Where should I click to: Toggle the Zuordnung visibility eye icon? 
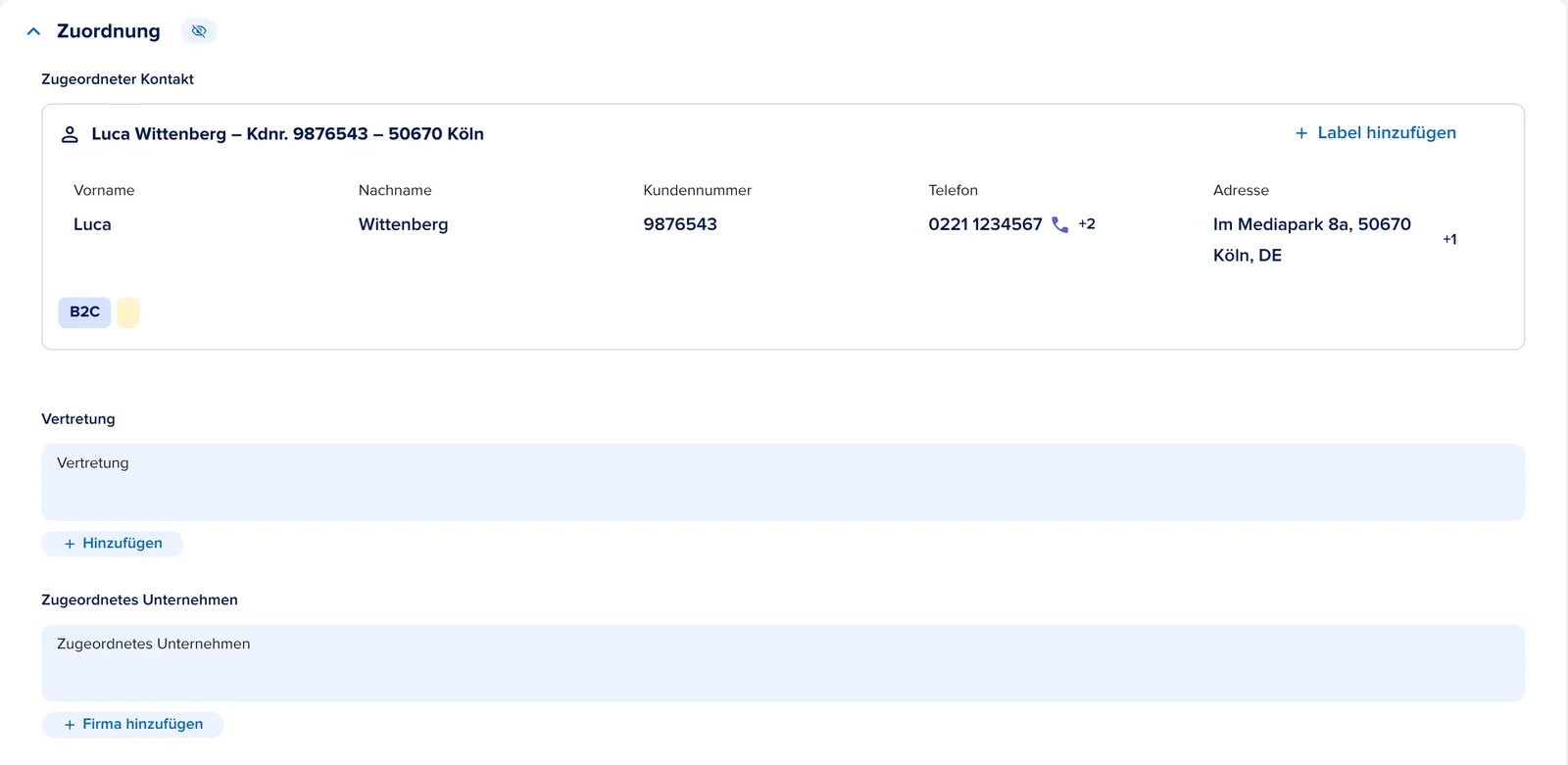click(x=199, y=31)
